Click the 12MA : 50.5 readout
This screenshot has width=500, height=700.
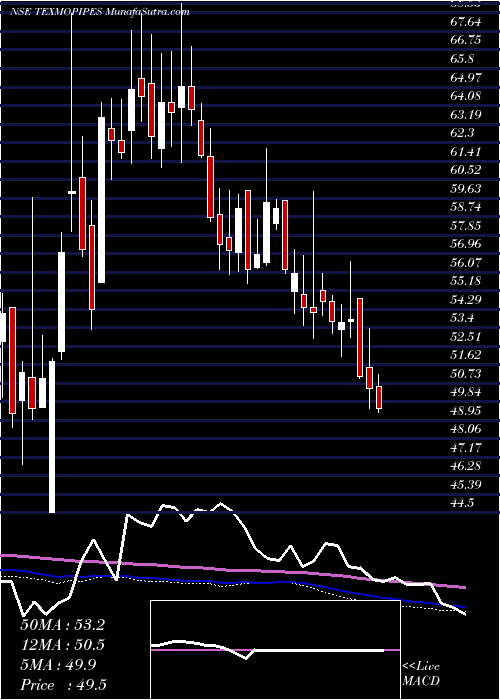click(62, 645)
